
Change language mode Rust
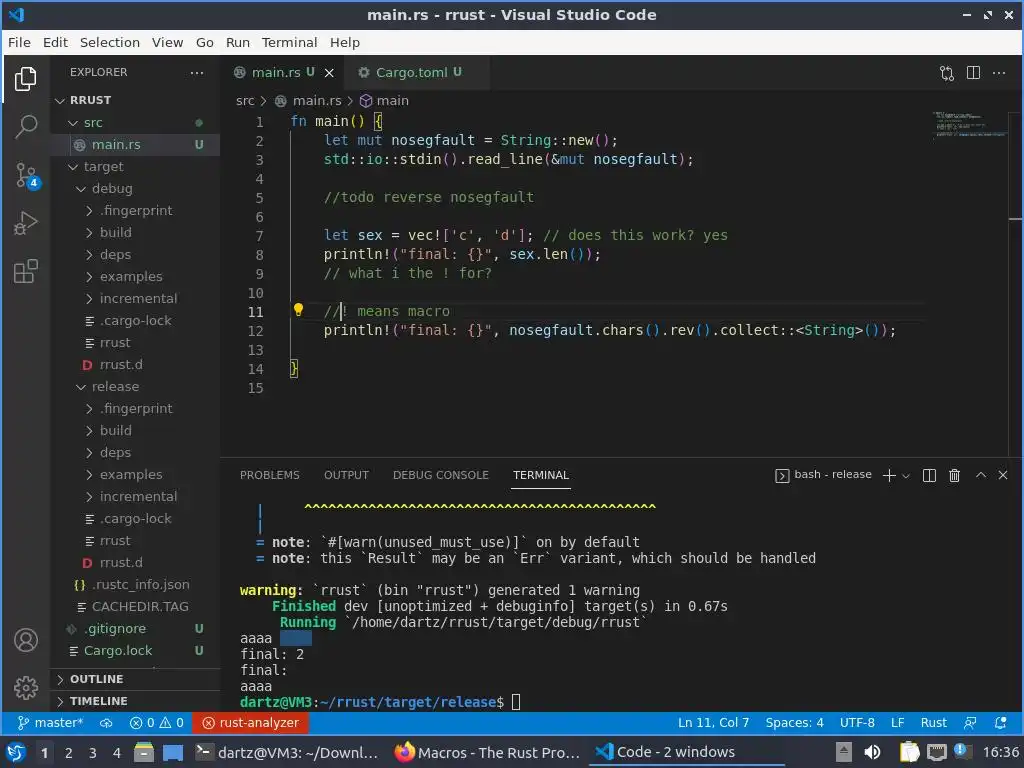click(933, 722)
